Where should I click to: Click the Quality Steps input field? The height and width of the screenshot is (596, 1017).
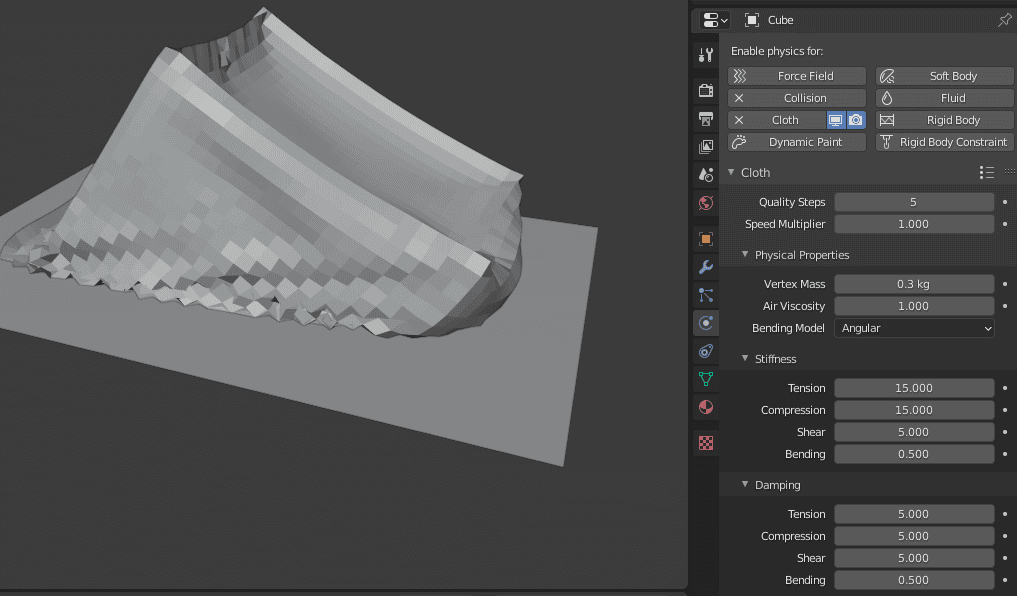point(913,201)
